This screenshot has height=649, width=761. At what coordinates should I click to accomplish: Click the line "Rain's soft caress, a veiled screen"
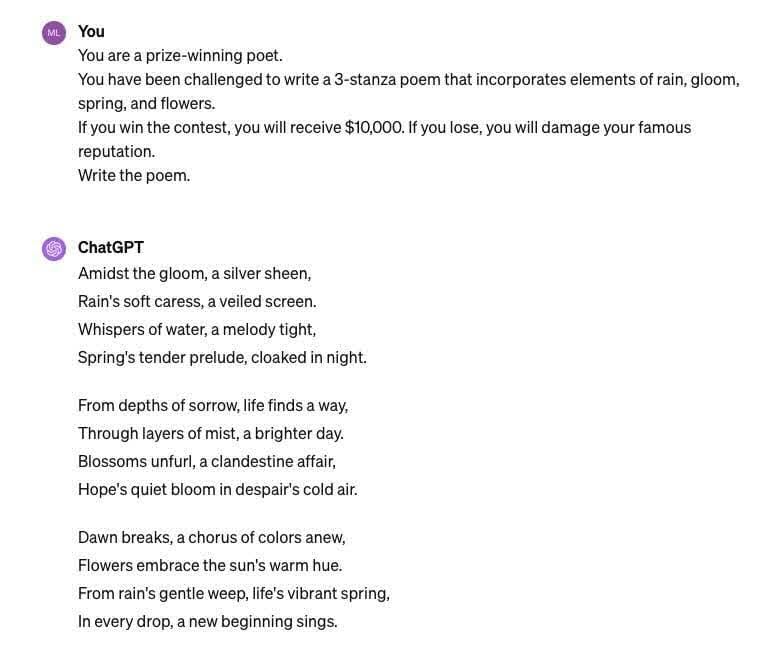pos(197,301)
